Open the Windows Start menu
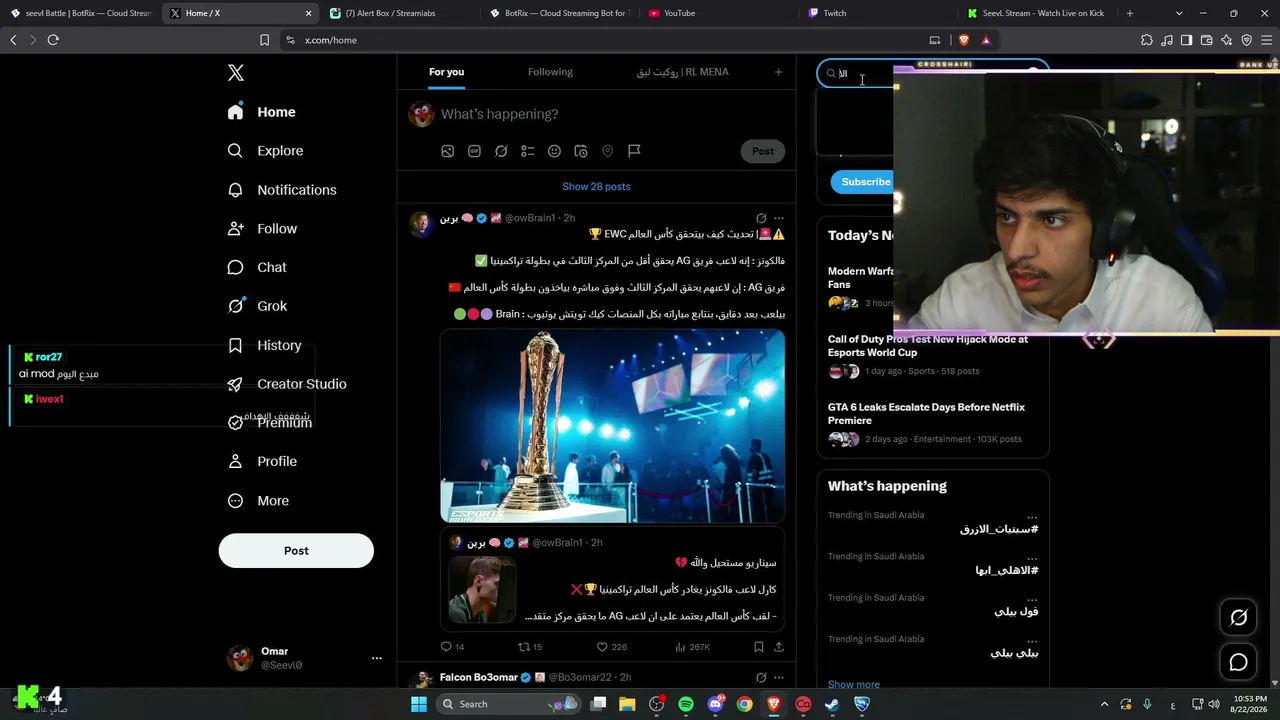Viewport: 1280px width, 720px height. [419, 704]
